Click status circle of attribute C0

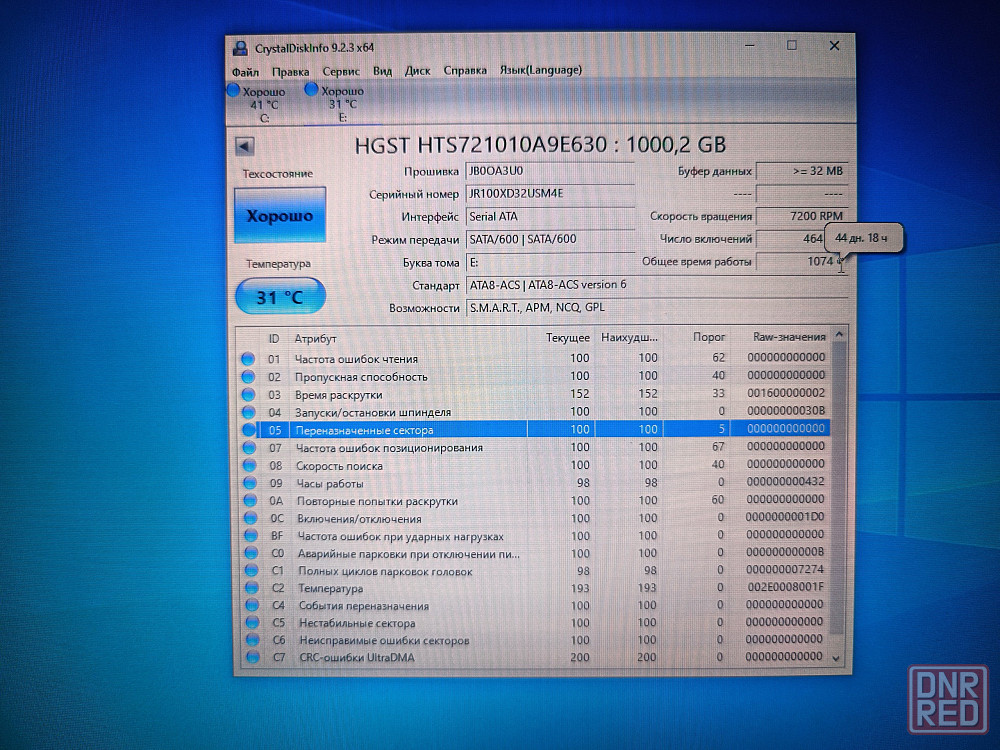tap(251, 553)
